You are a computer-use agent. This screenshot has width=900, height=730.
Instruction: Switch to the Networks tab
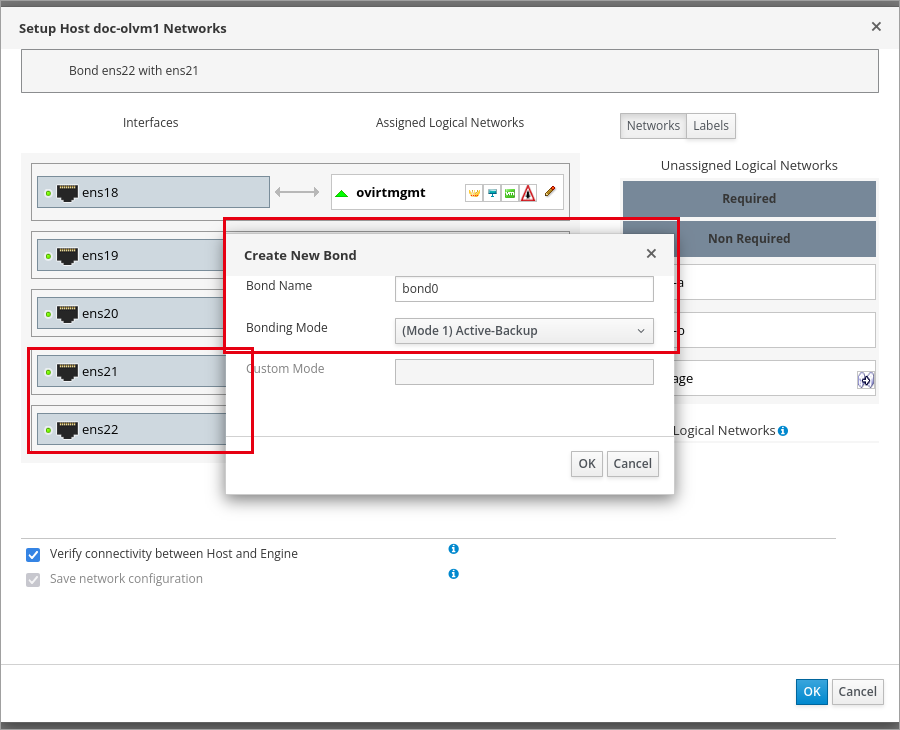[x=653, y=126]
